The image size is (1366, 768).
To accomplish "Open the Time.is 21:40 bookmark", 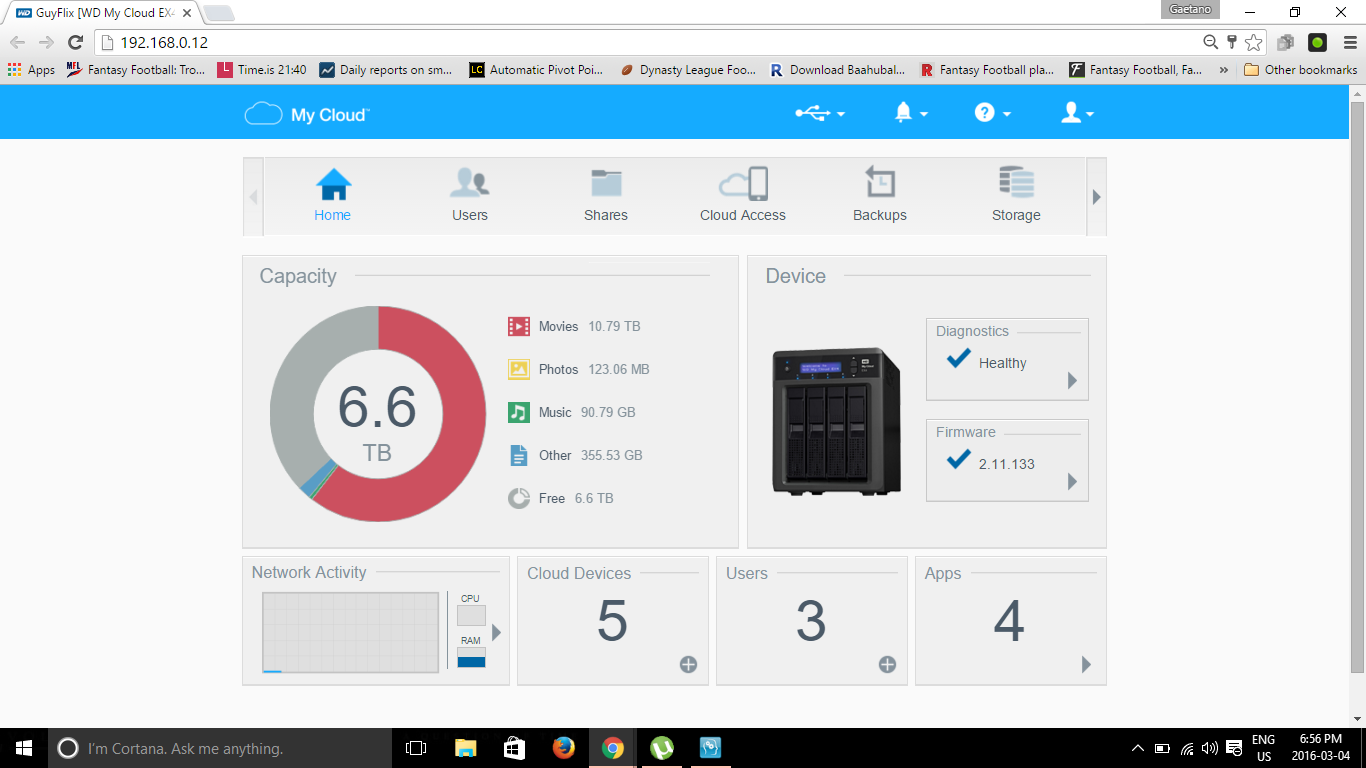I will coord(262,70).
